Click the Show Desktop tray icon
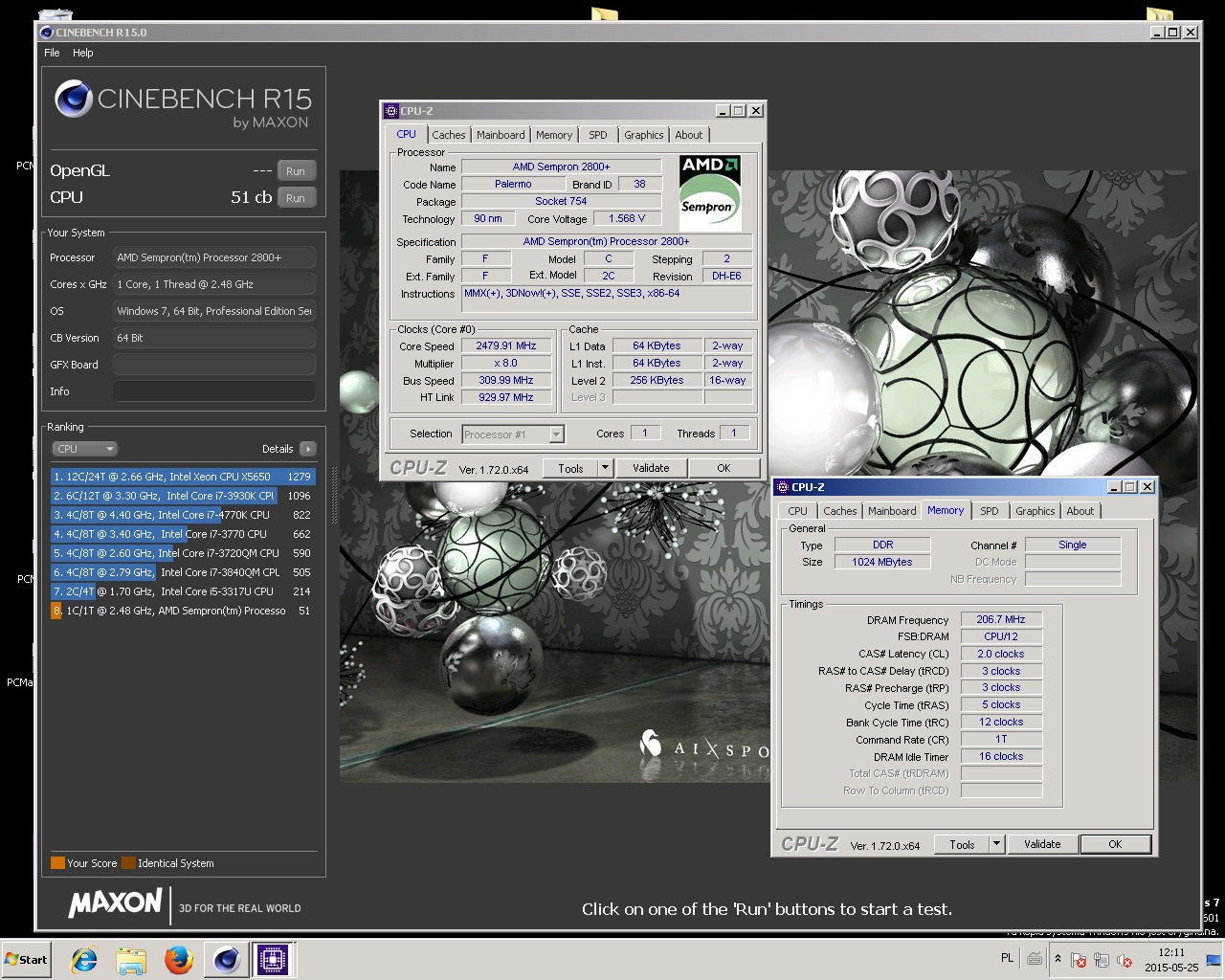Screen dimensions: 1225x980 [x=1214, y=960]
